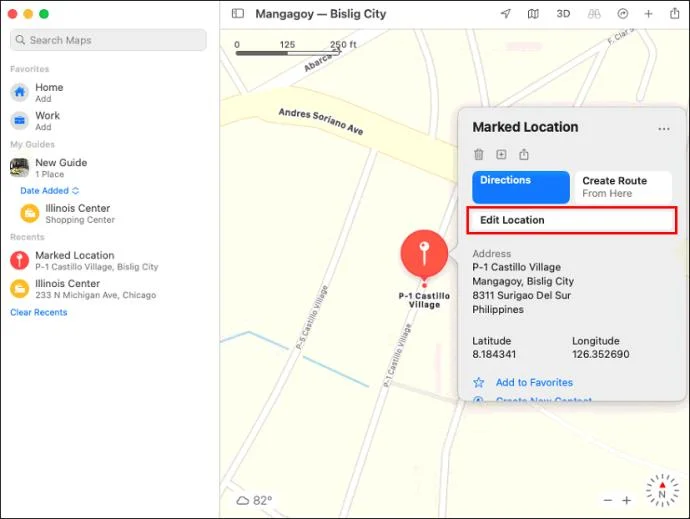Click the Look Around binoculars icon
This screenshot has height=519, width=690.
coord(594,14)
